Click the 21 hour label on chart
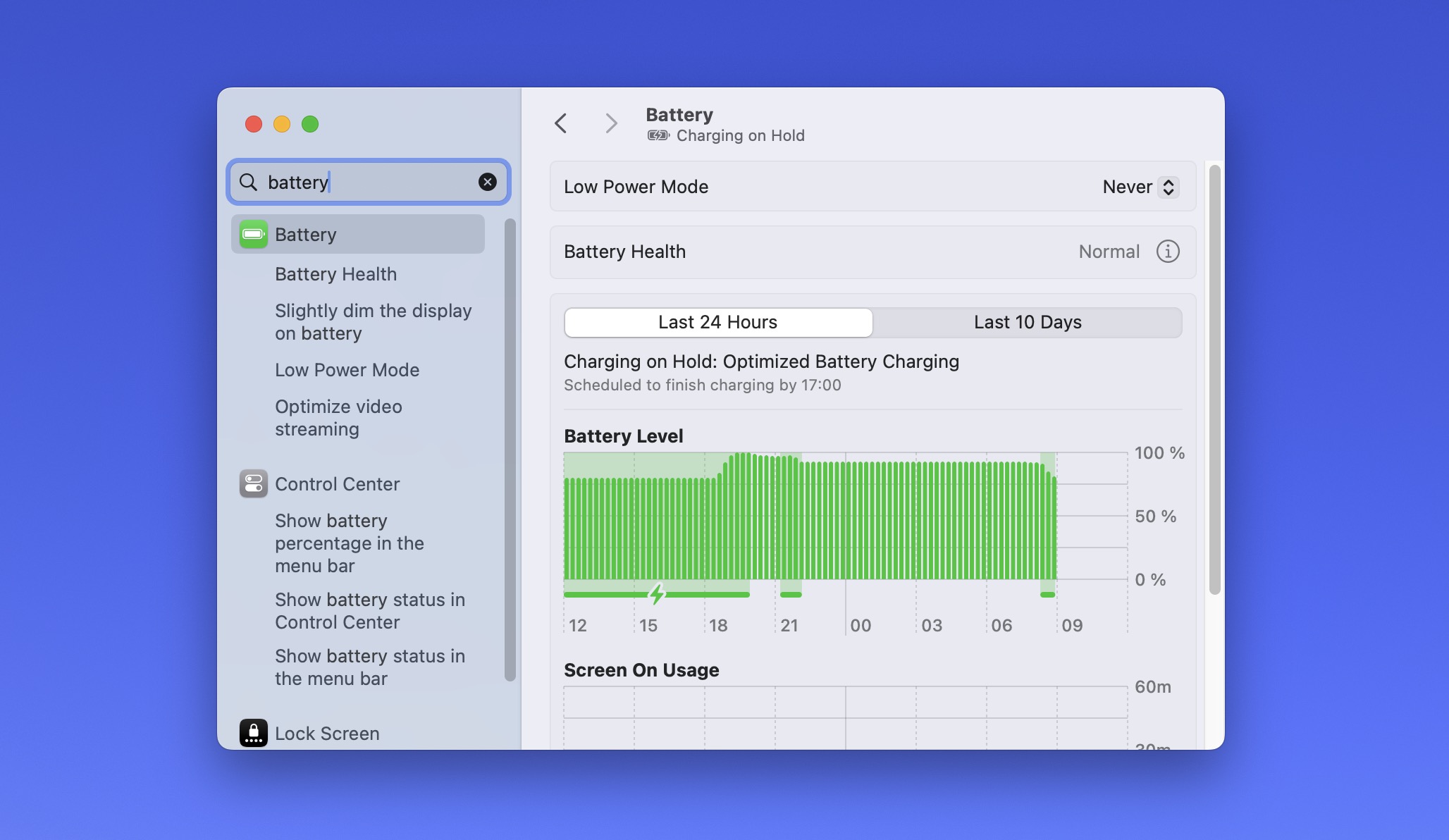This screenshot has height=840, width=1449. click(789, 626)
